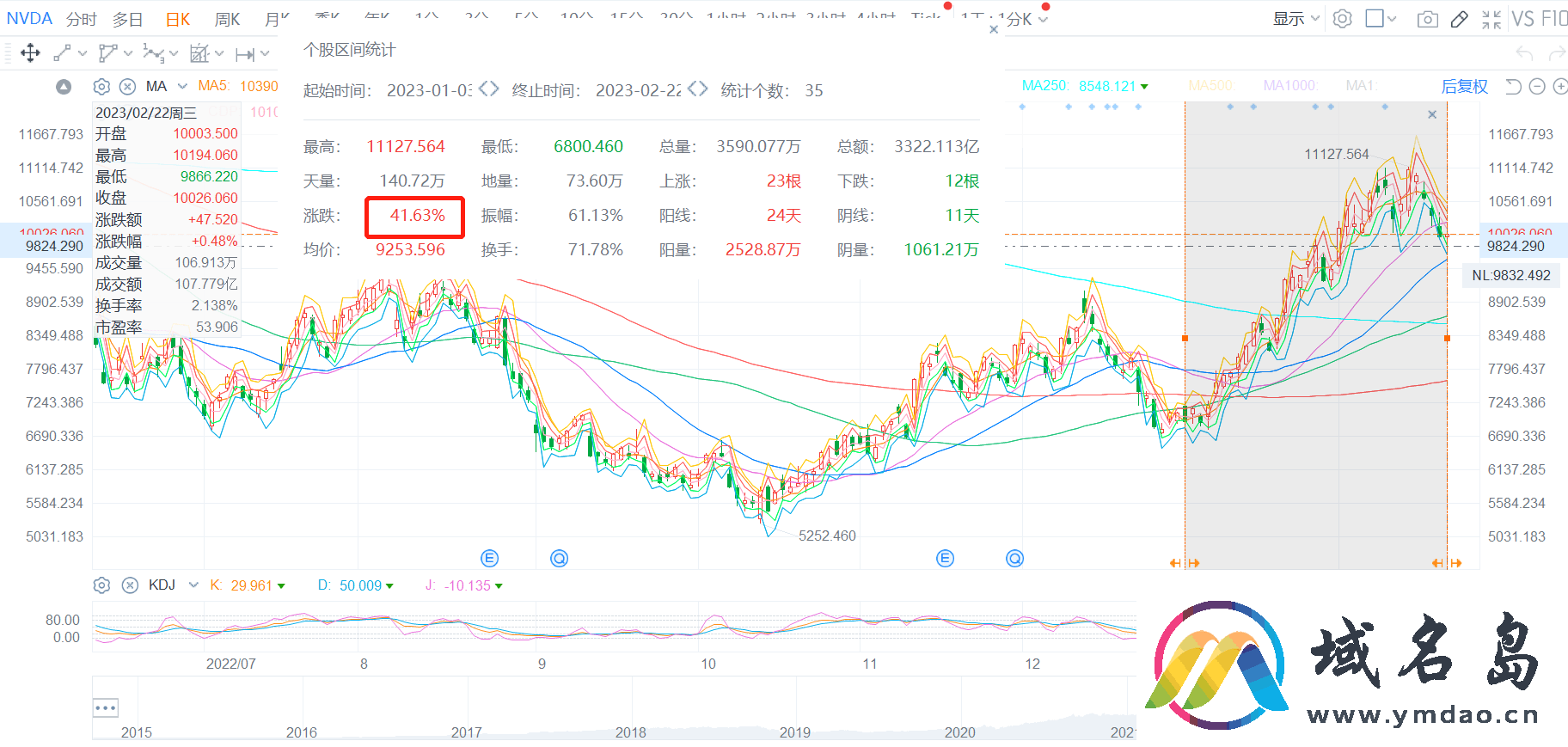Click the pencil edit icon in top toolbar
Screen dimensions: 1568x747
(x=1459, y=19)
